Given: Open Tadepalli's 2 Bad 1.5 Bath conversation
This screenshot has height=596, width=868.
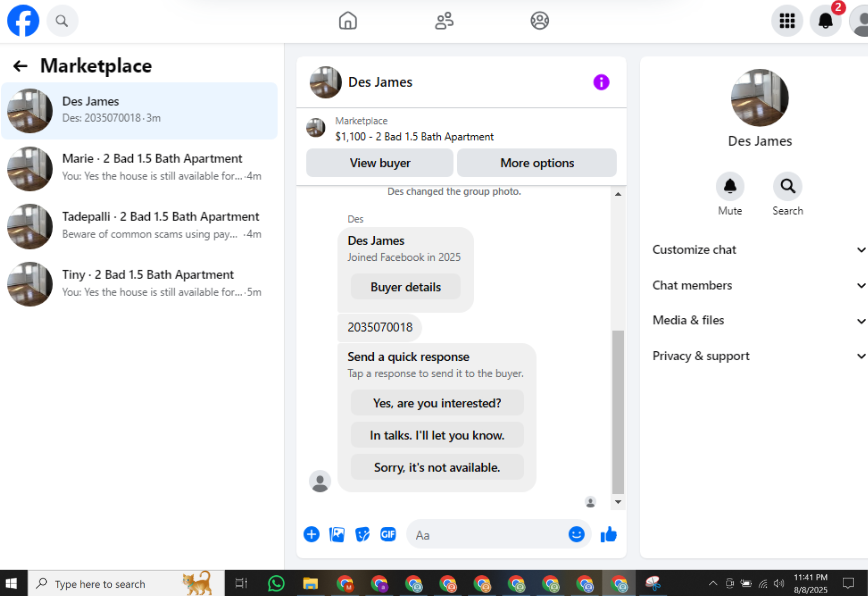Looking at the screenshot, I should pyautogui.click(x=140, y=226).
